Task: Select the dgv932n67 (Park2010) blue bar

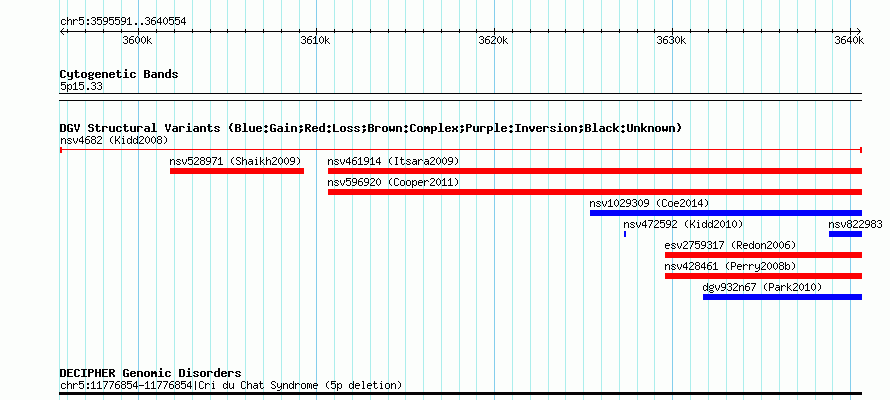Action: point(782,297)
